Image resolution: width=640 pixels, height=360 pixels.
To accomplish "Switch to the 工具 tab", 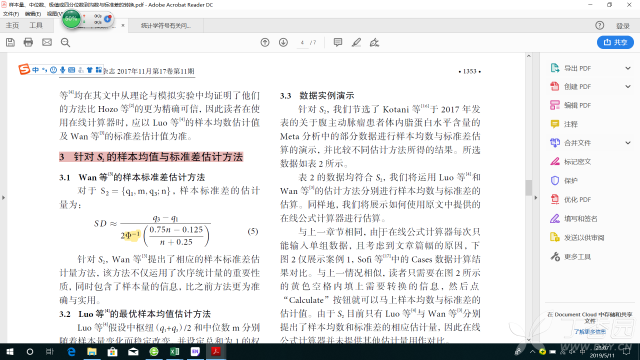I will [36, 25].
